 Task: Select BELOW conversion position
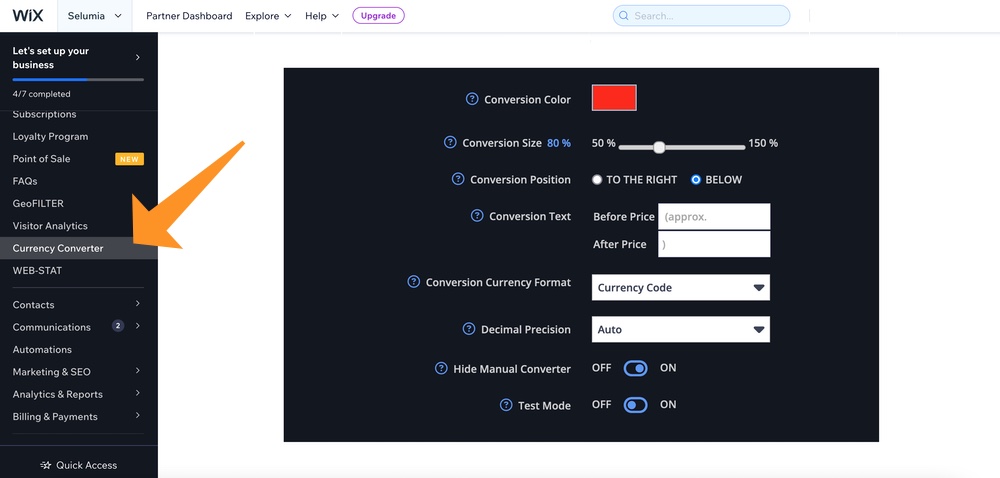[696, 180]
